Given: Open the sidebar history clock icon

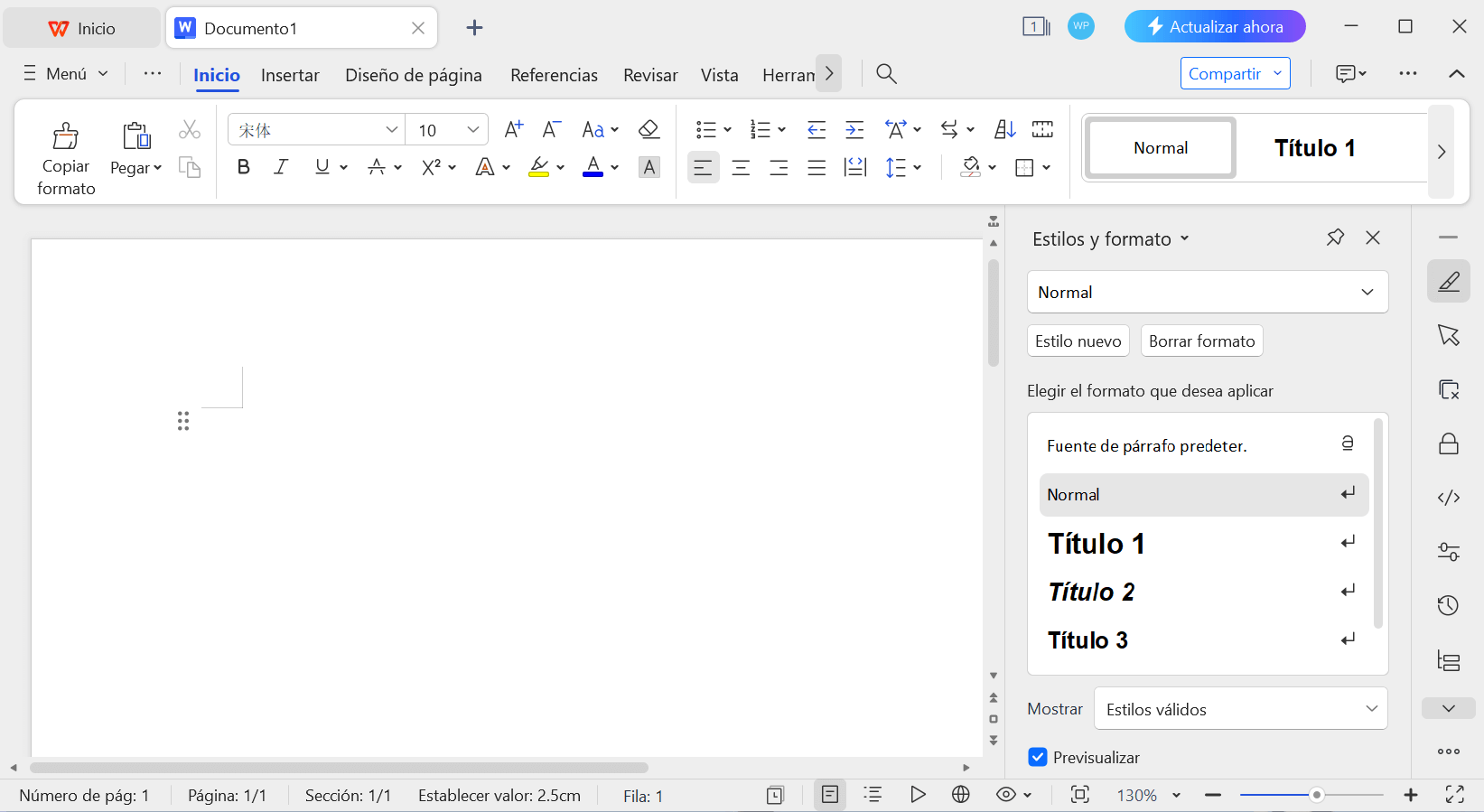Looking at the screenshot, I should click(x=1449, y=605).
